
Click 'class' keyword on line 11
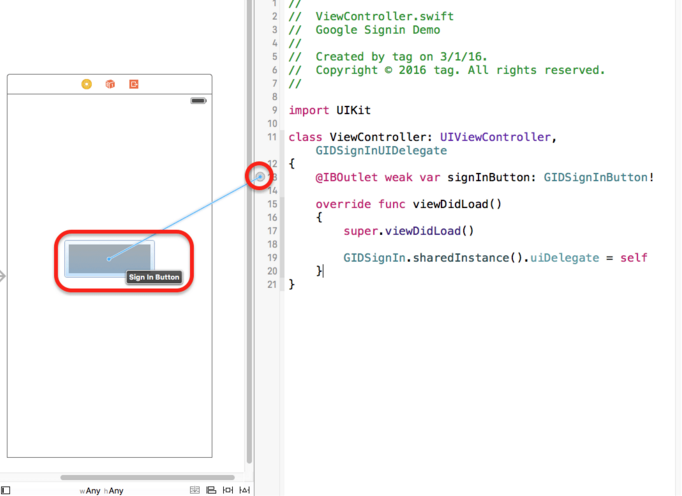[x=305, y=137]
